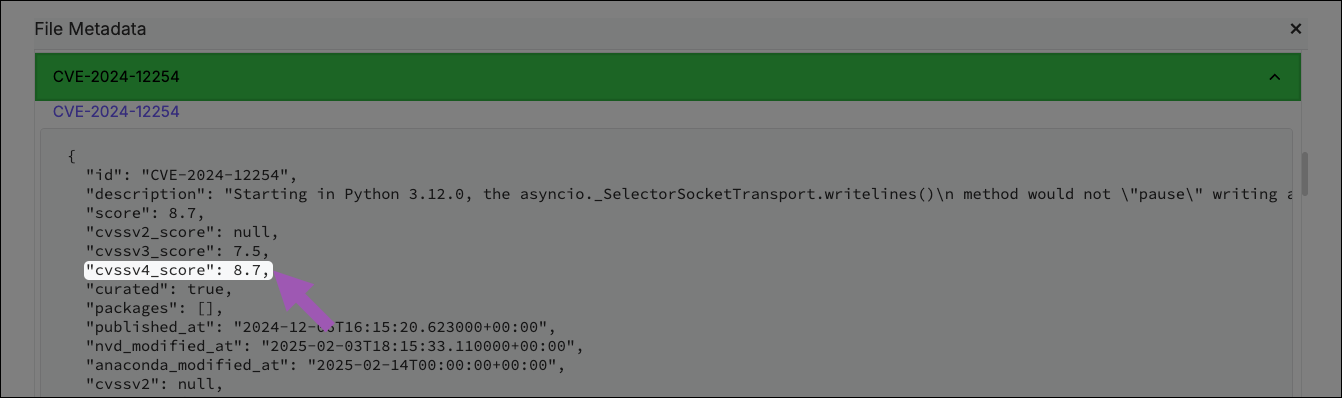Click the vertical scrollbar thumb
The image size is (1342, 398).
(1304, 171)
